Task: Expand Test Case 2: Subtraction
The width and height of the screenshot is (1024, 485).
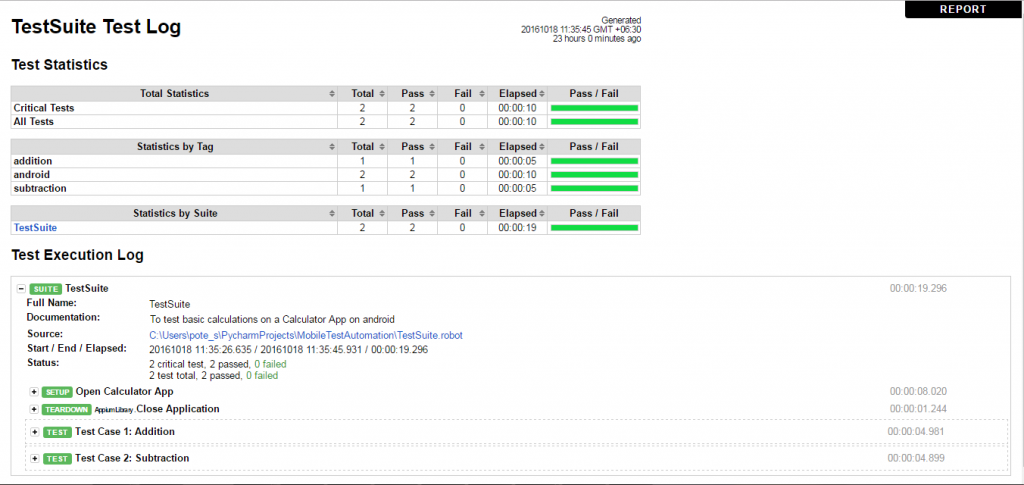Action: click(35, 458)
